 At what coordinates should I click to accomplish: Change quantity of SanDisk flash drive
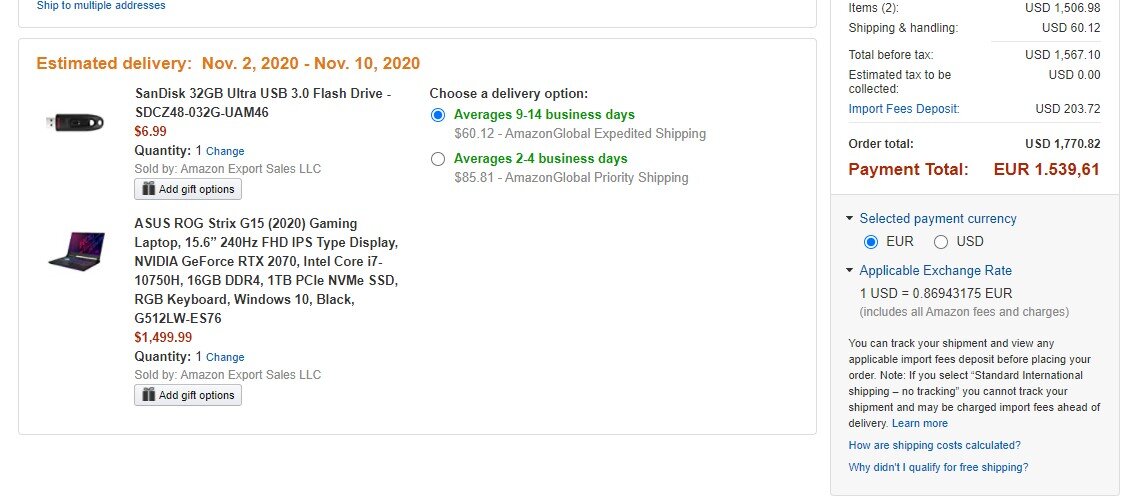pyautogui.click(x=225, y=151)
